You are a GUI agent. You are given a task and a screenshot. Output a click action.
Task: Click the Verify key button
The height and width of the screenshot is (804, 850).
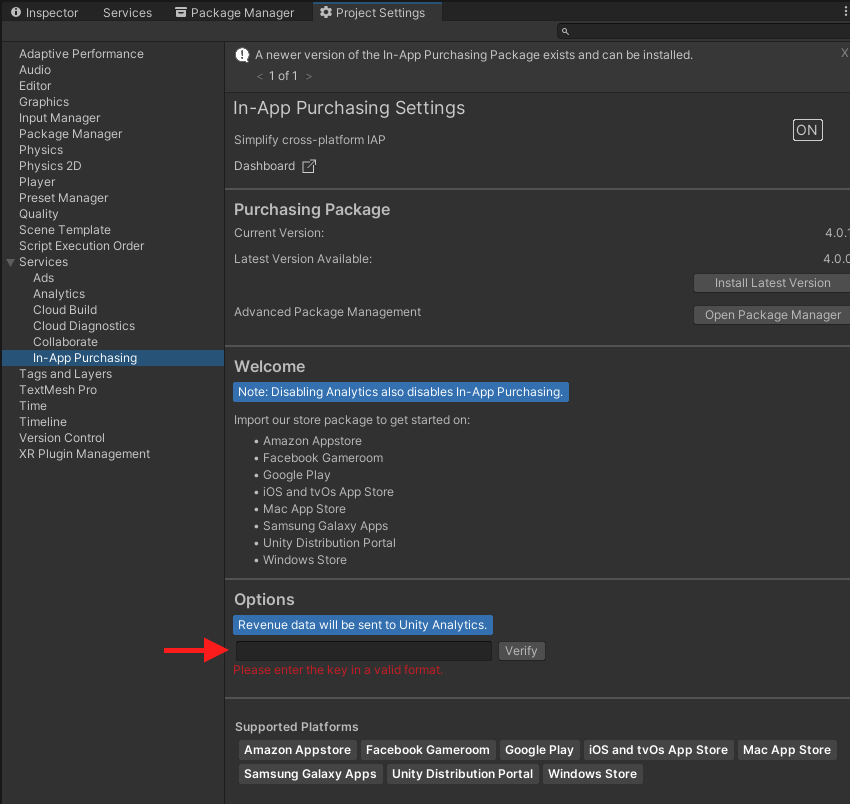click(521, 651)
